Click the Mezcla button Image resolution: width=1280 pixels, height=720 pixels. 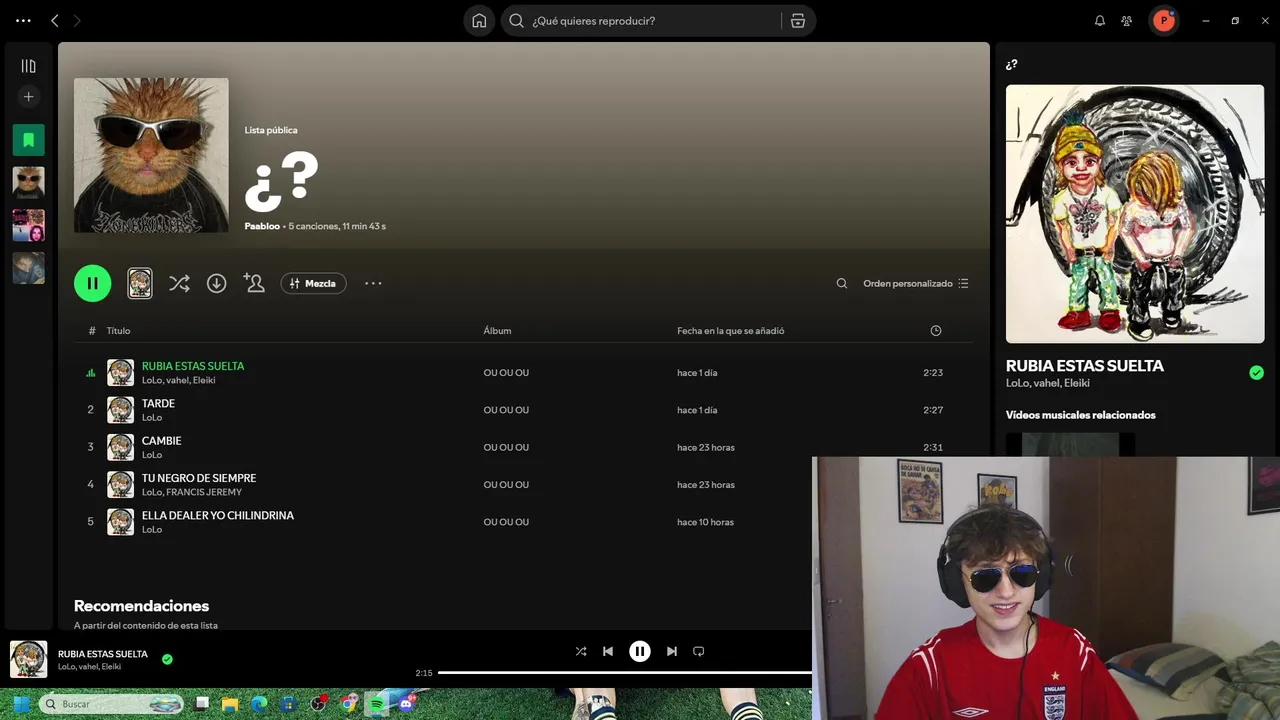(313, 283)
